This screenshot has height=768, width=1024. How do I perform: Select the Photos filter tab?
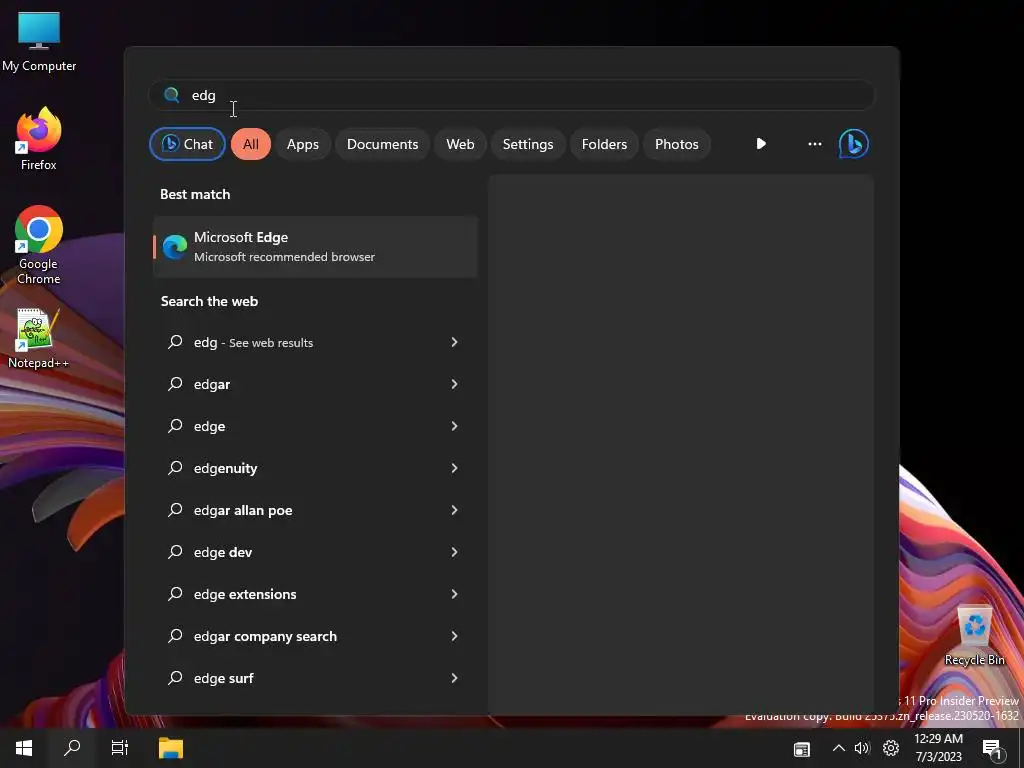click(677, 144)
